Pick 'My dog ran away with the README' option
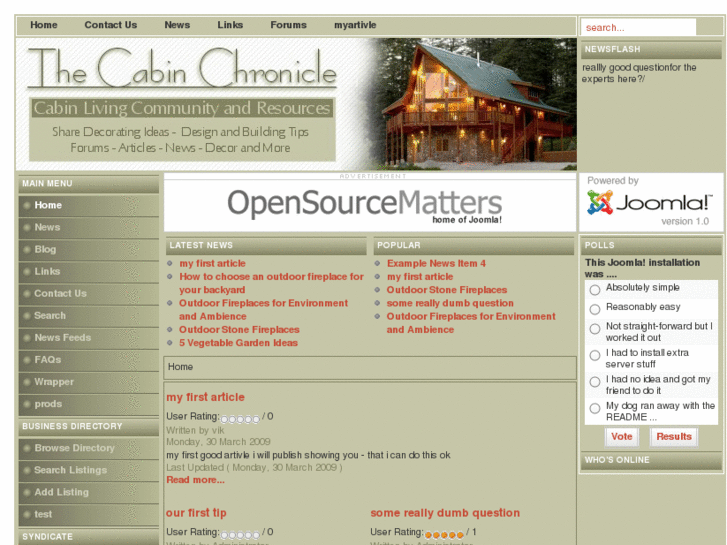 tap(595, 408)
